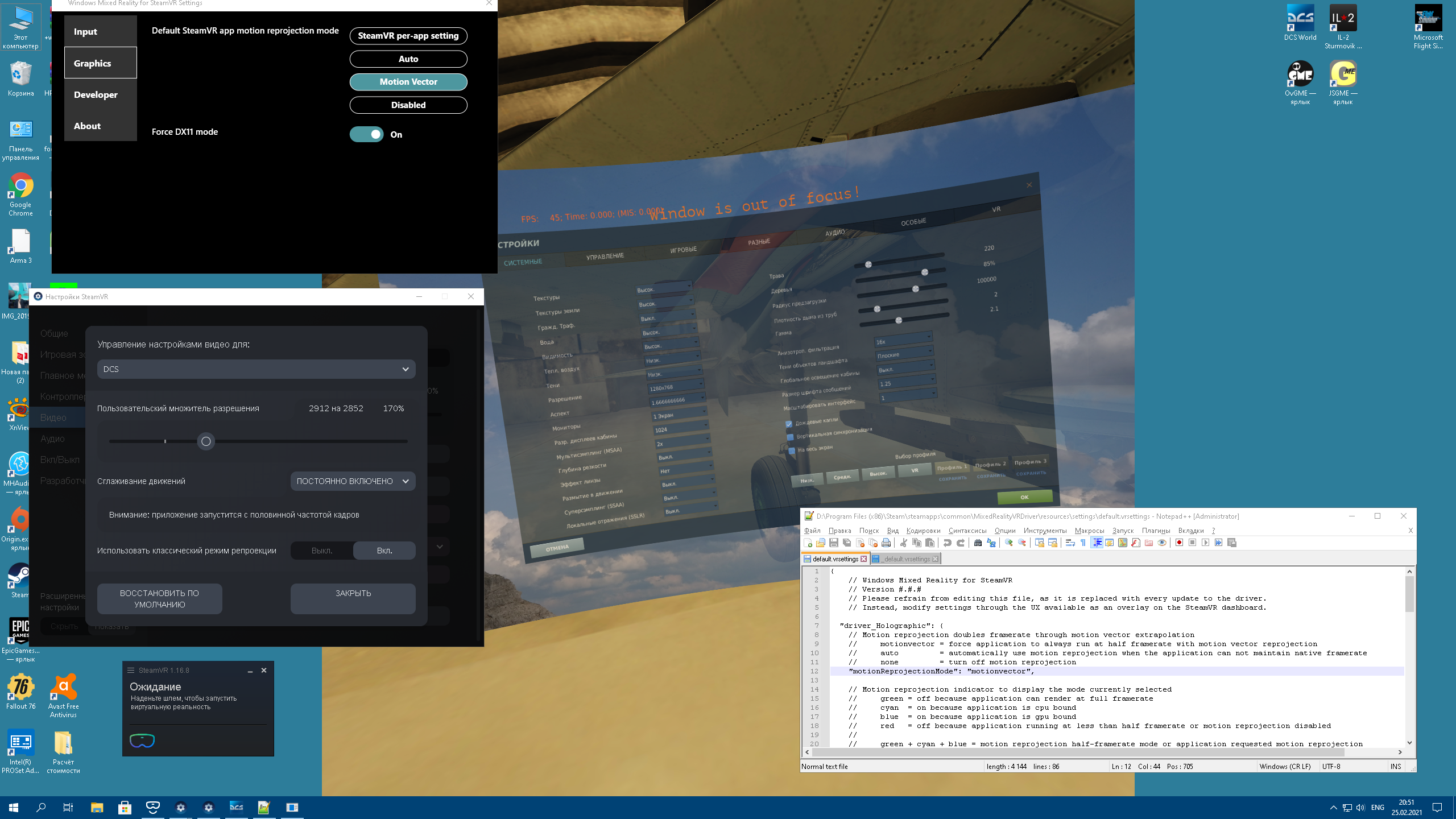Open the 1280x768 resolution dropdown in DCS
The image size is (1456, 819).
click(x=676, y=387)
